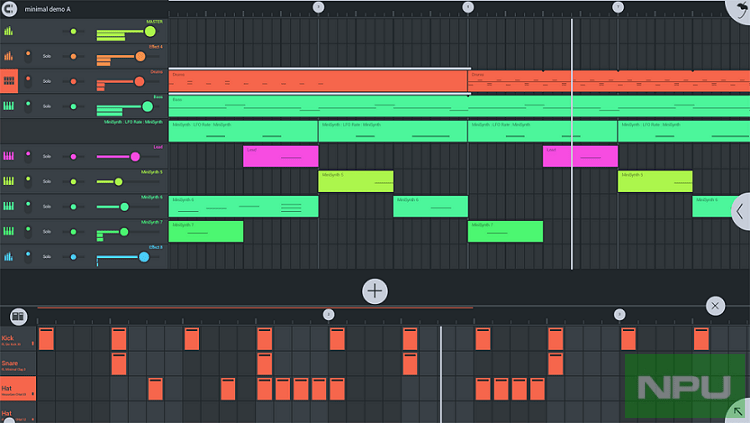Select the Drums track drum-pad icon
The height and width of the screenshot is (423, 750).
pos(9,81)
